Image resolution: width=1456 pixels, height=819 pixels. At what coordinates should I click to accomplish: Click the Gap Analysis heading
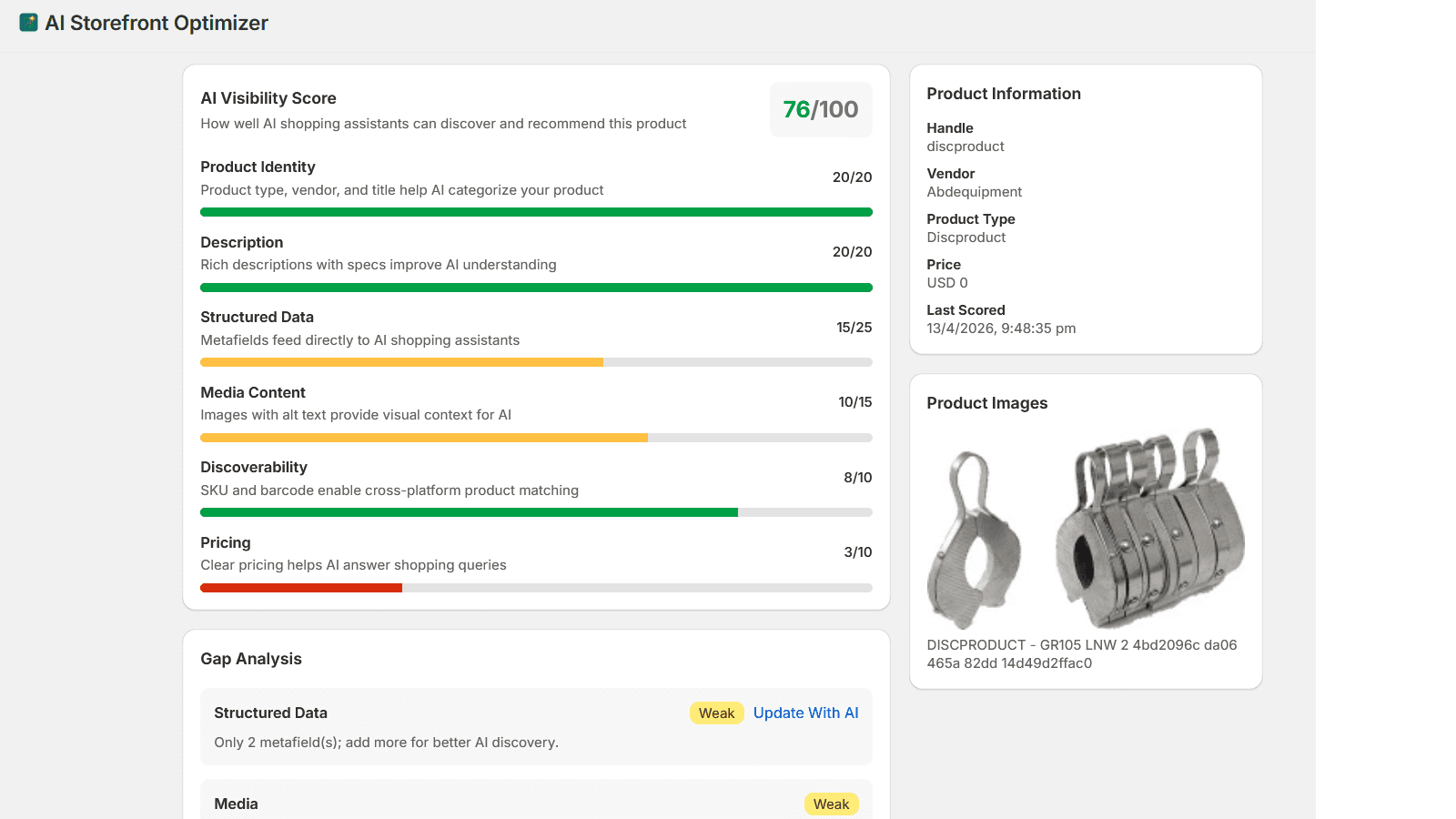(x=251, y=659)
